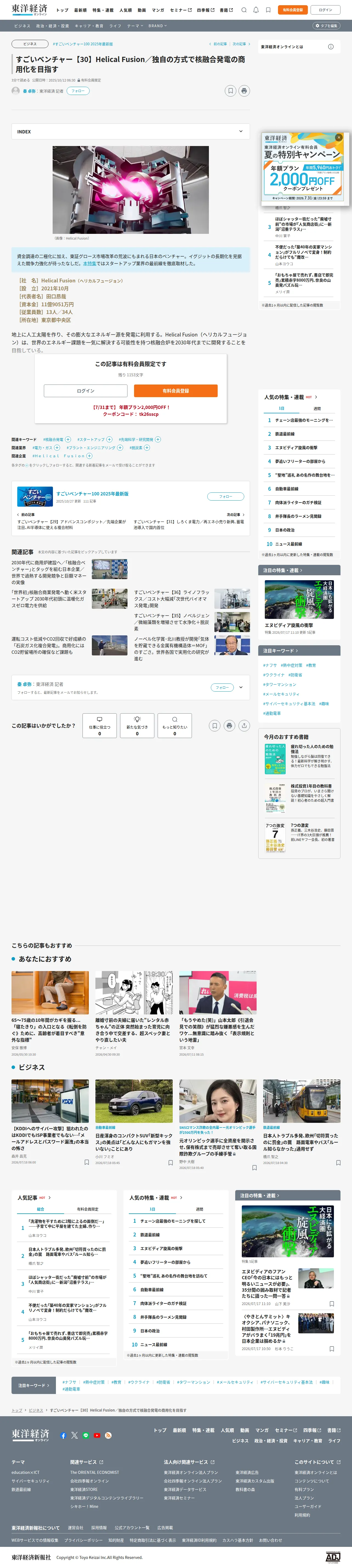Expand the author profile box chevron

tap(241, 687)
